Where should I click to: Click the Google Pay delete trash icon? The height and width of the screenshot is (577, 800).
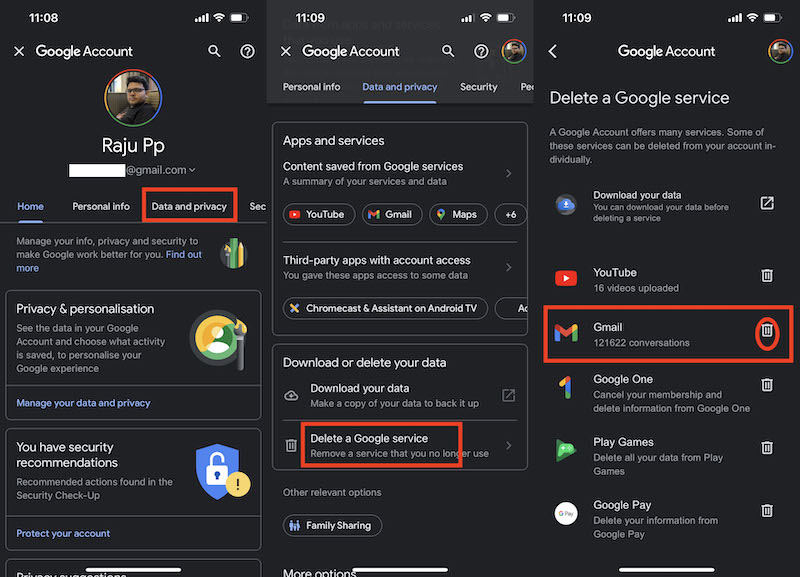click(x=767, y=511)
